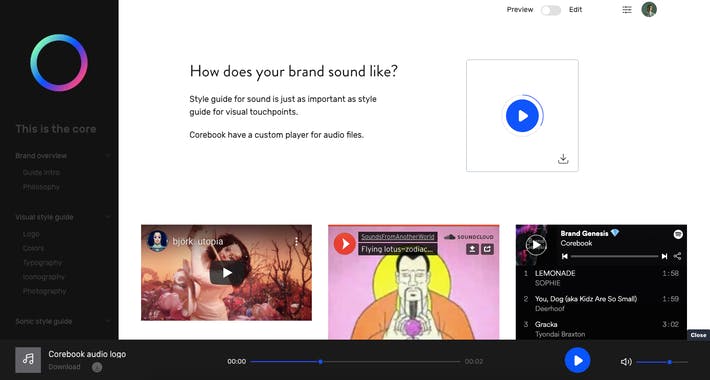The image size is (710, 380).
Task: Click the Corebook circular logo
Action: coord(59,63)
